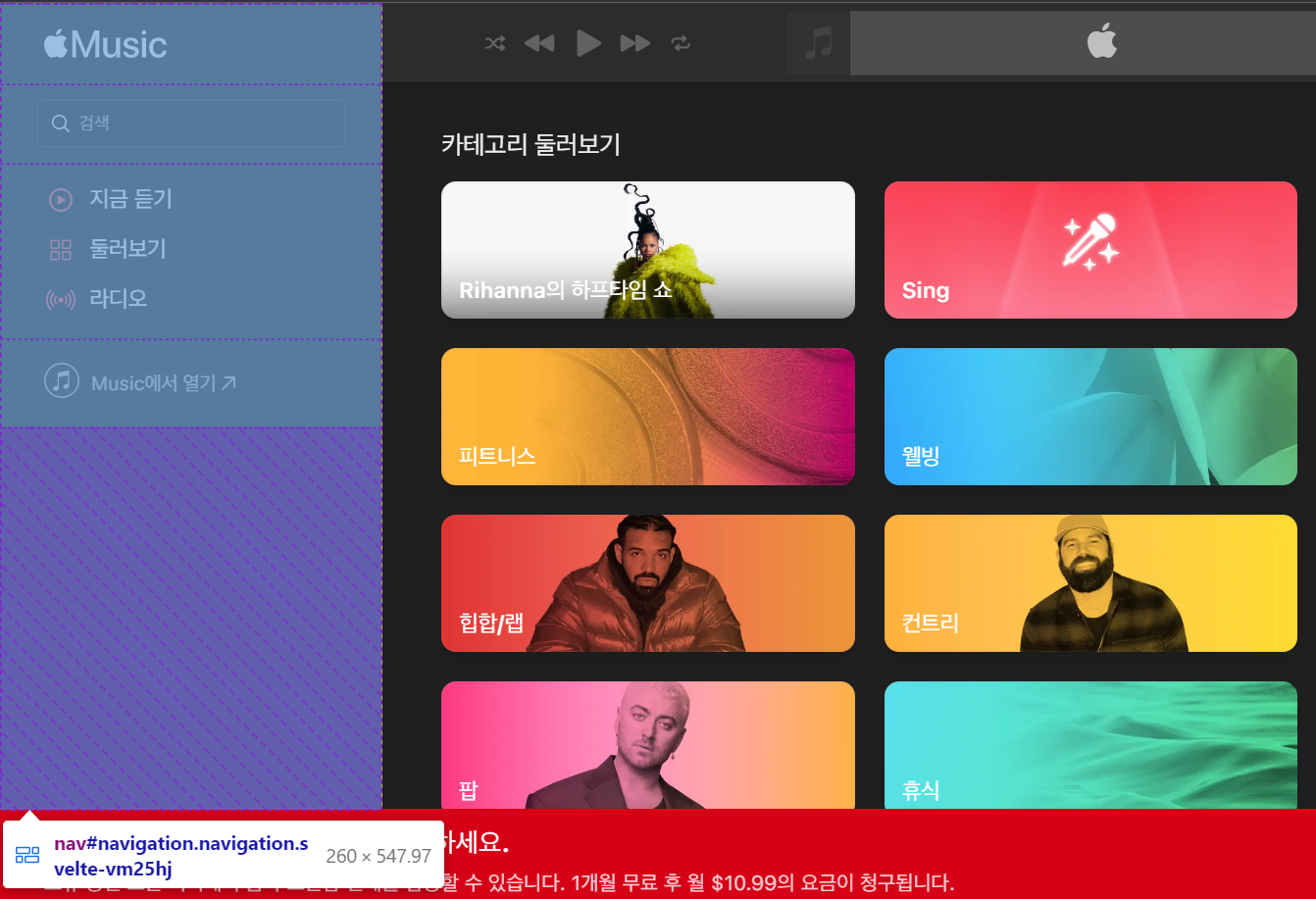Screen dimensions: 1316x899
Task: Click the search magnifier icon
Action: [x=60, y=124]
